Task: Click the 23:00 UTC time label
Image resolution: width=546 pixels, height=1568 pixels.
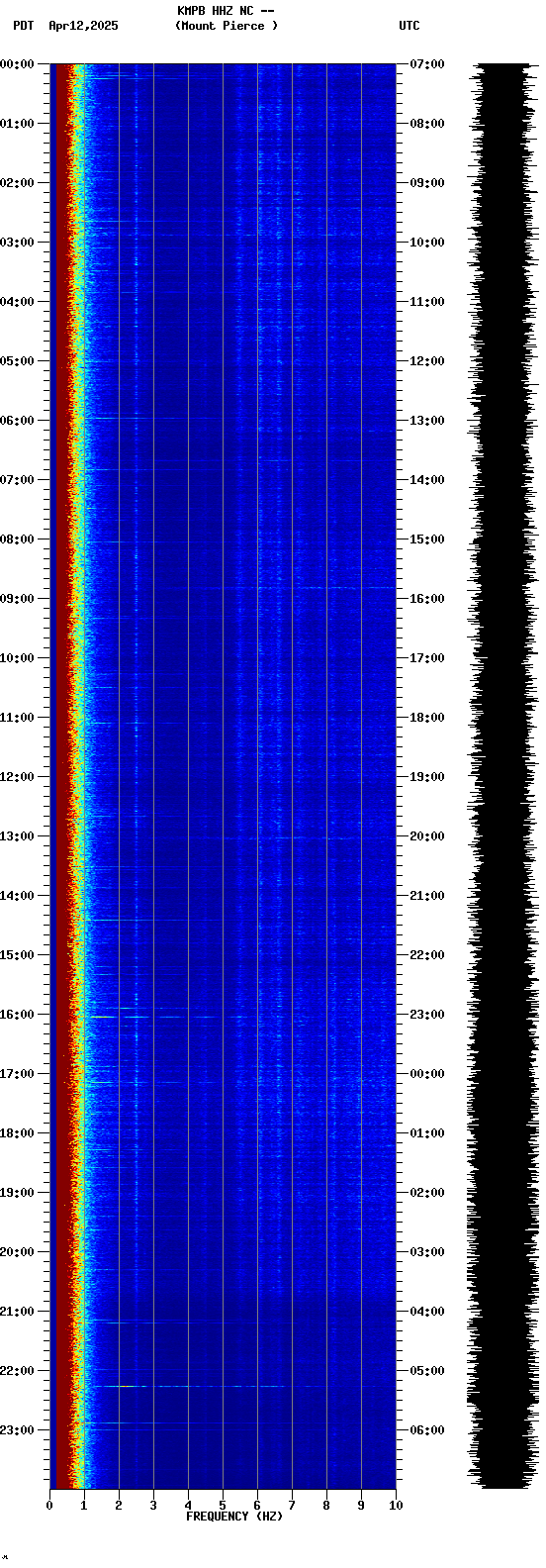Action: pos(426,1015)
